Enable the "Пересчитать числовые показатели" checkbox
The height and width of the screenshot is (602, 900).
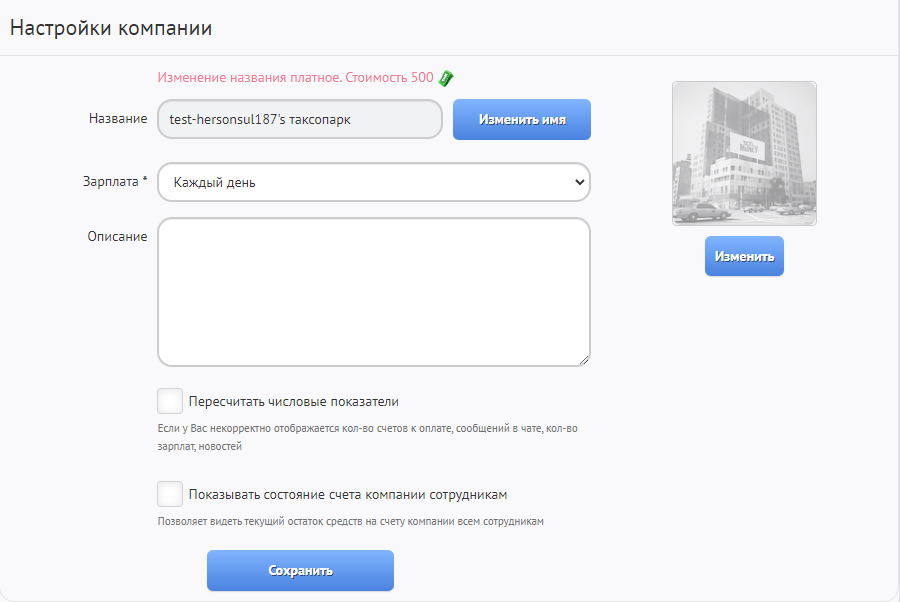click(170, 402)
